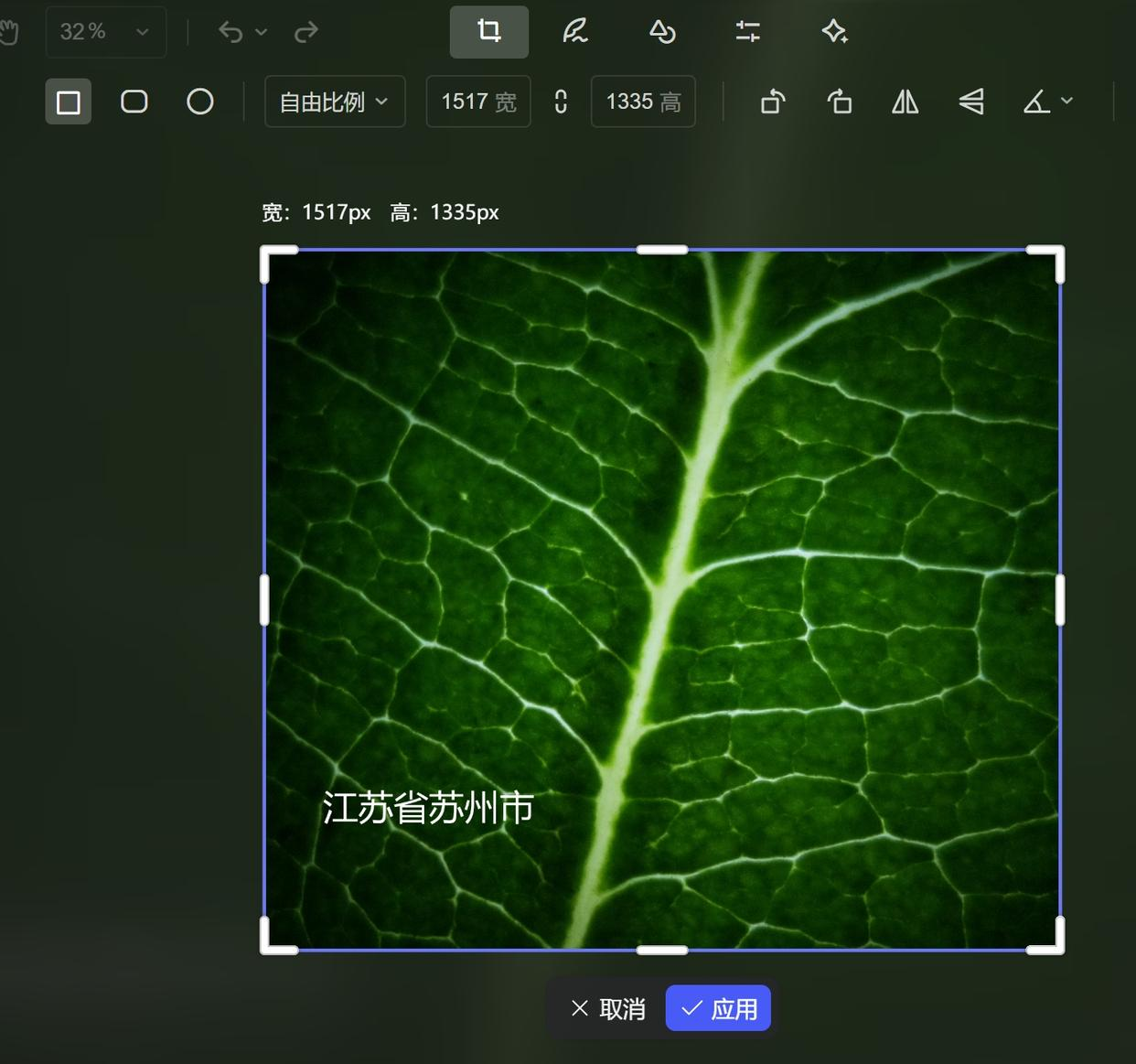Select the crop tool tab

coord(488,32)
